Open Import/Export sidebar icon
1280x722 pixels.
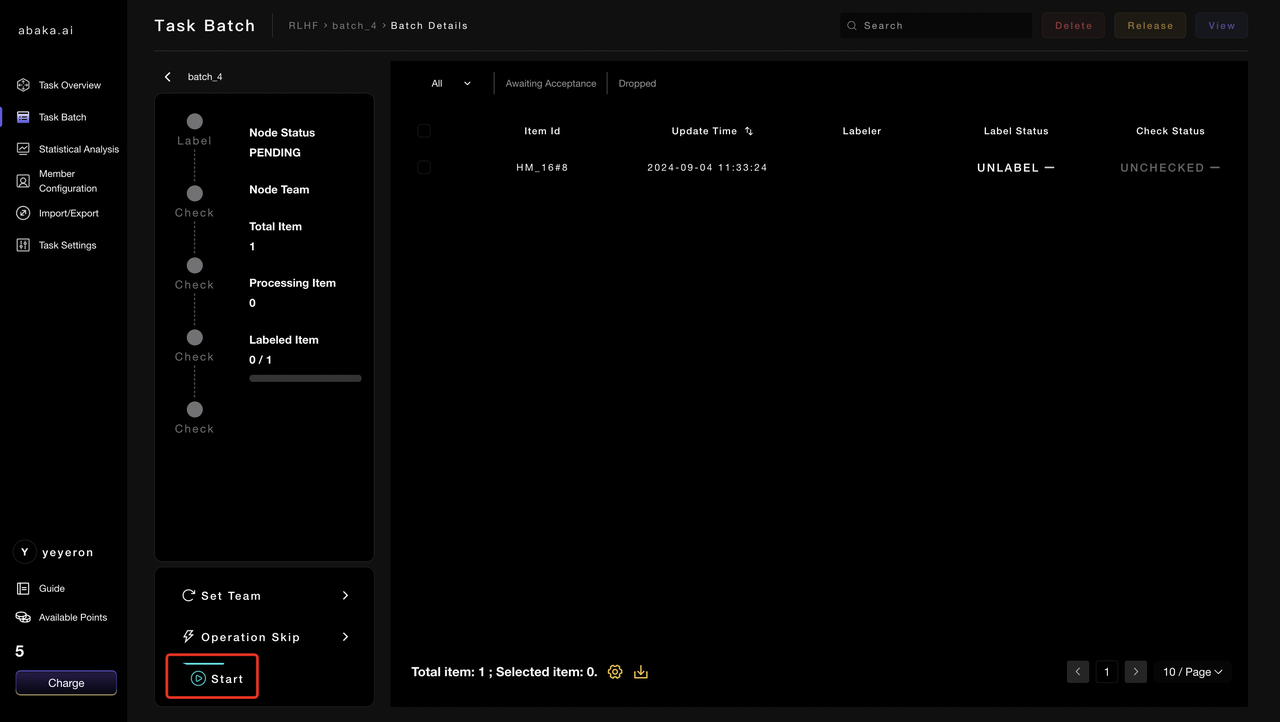tap(23, 213)
